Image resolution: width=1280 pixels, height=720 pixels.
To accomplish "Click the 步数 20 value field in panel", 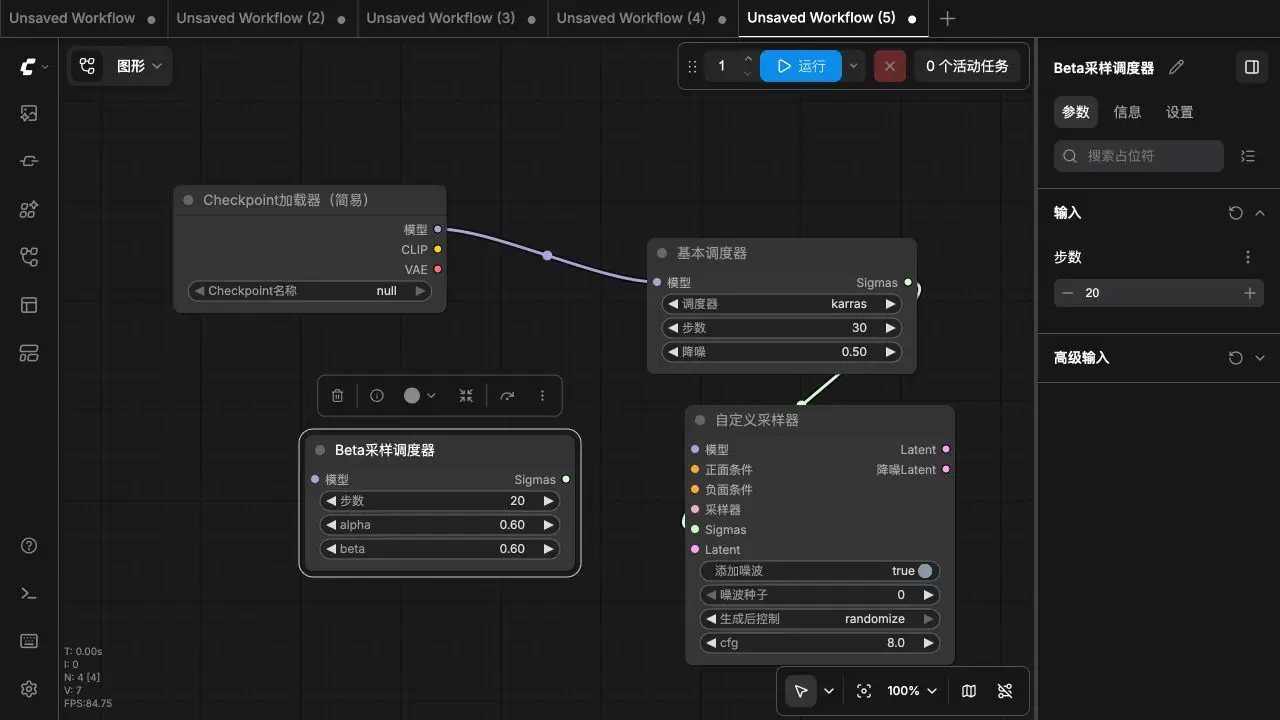I will click(1158, 293).
